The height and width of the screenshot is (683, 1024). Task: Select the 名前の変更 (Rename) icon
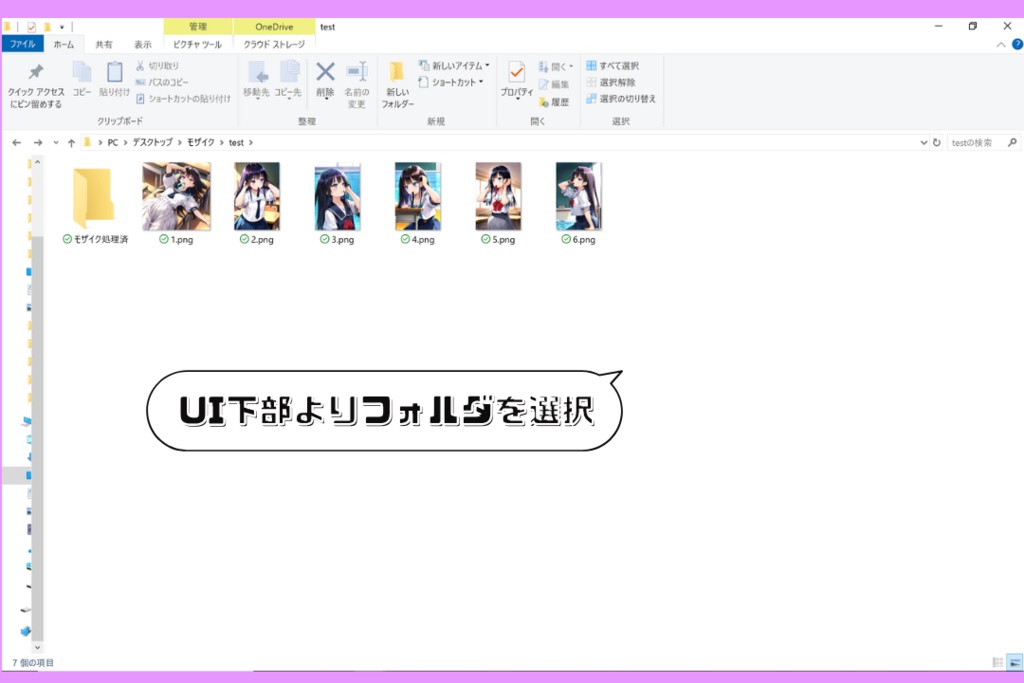point(357,76)
